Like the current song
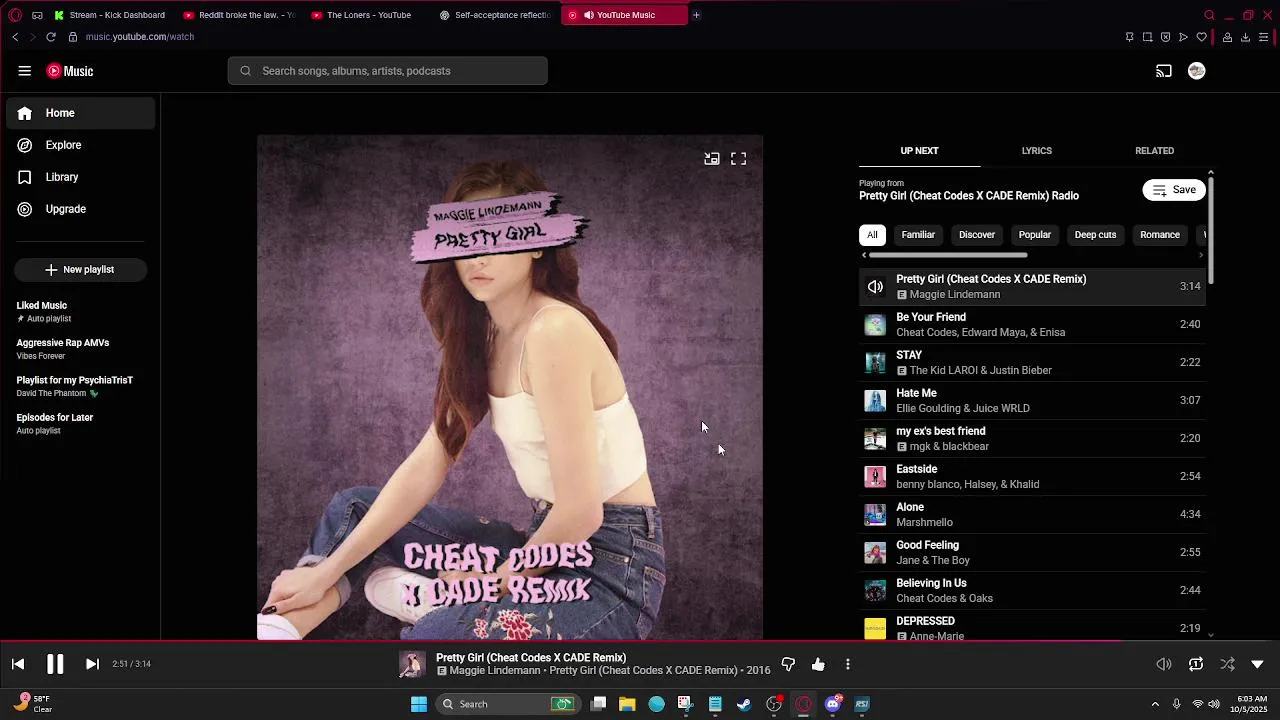This screenshot has height=720, width=1280. tap(818, 664)
